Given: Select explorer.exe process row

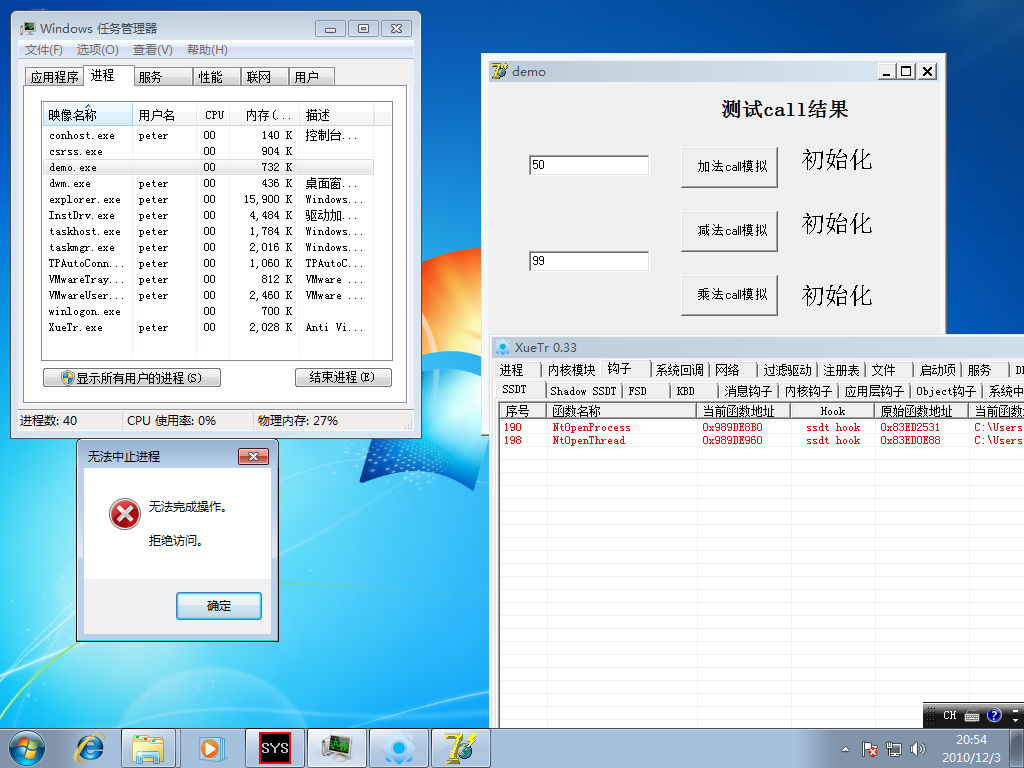Looking at the screenshot, I should click(208, 199).
